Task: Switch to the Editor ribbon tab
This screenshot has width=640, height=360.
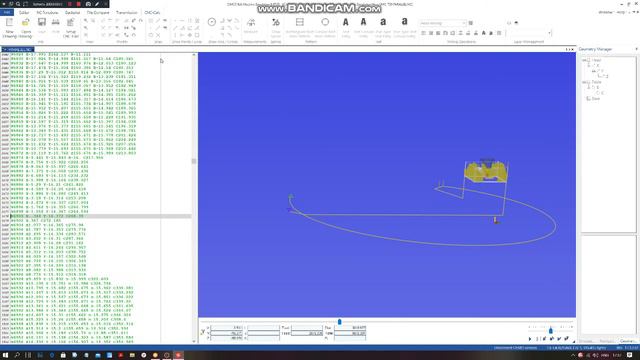Action: point(24,13)
